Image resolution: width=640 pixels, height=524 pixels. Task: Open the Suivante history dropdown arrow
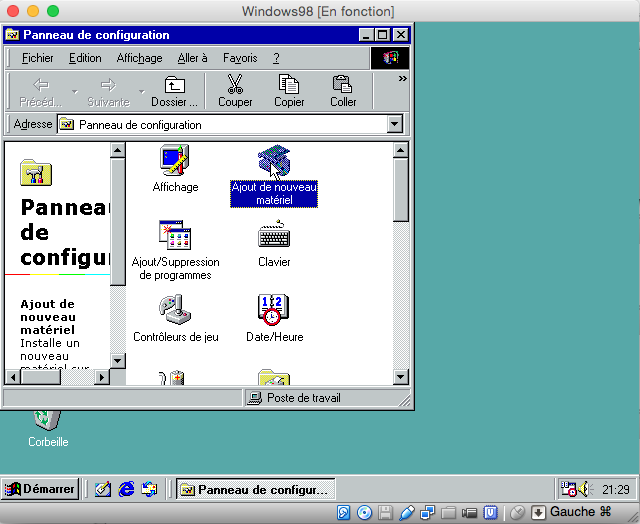pos(142,91)
